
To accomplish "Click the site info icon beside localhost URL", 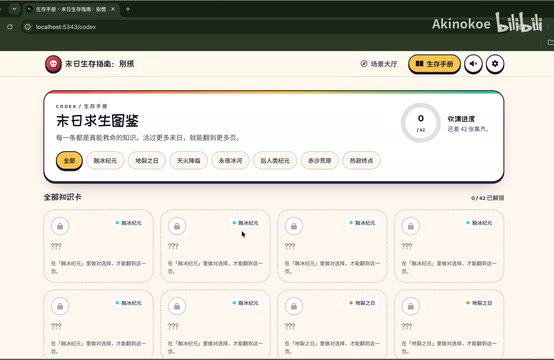I will pyautogui.click(x=28, y=27).
